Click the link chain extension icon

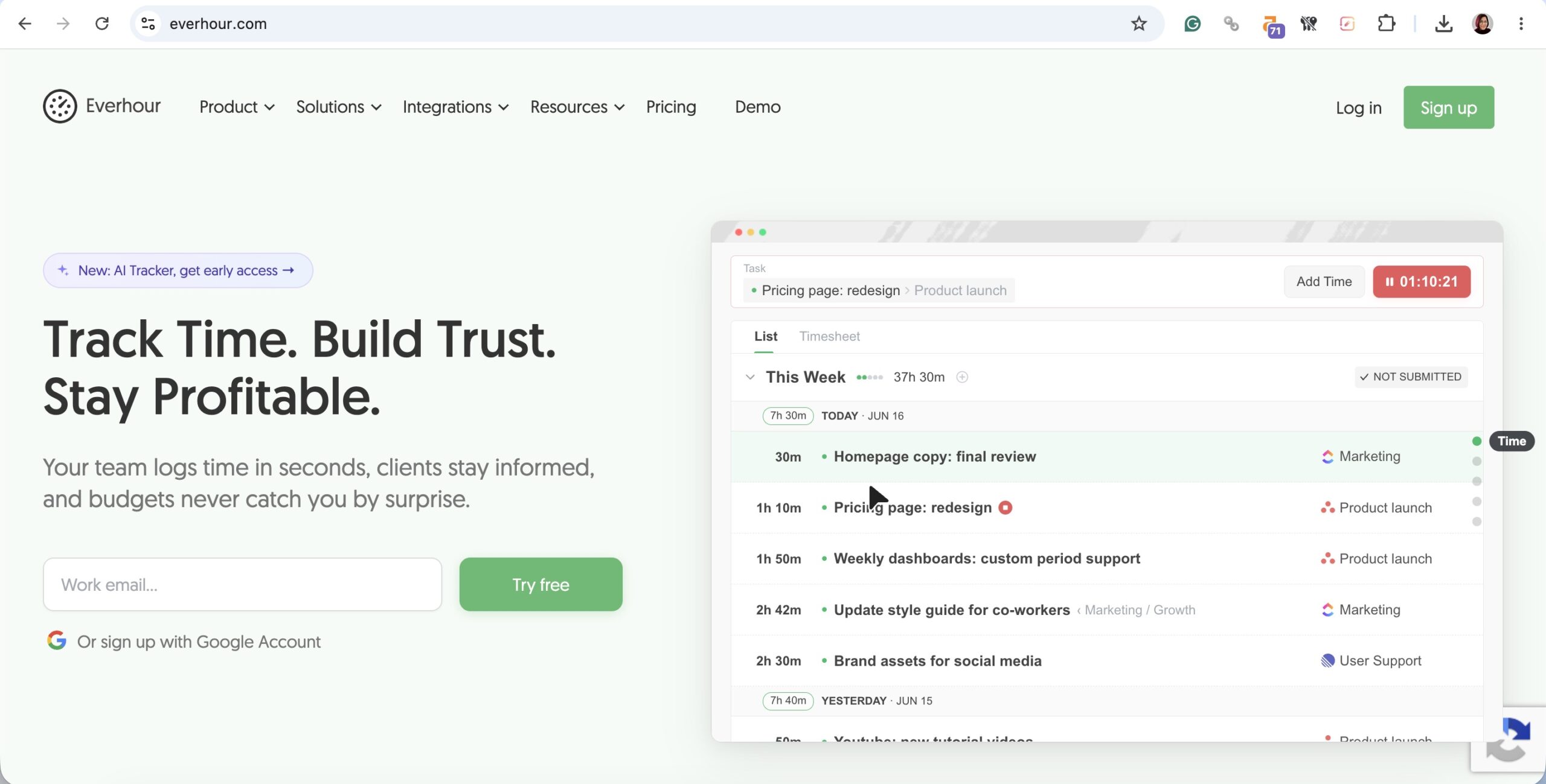[1231, 24]
